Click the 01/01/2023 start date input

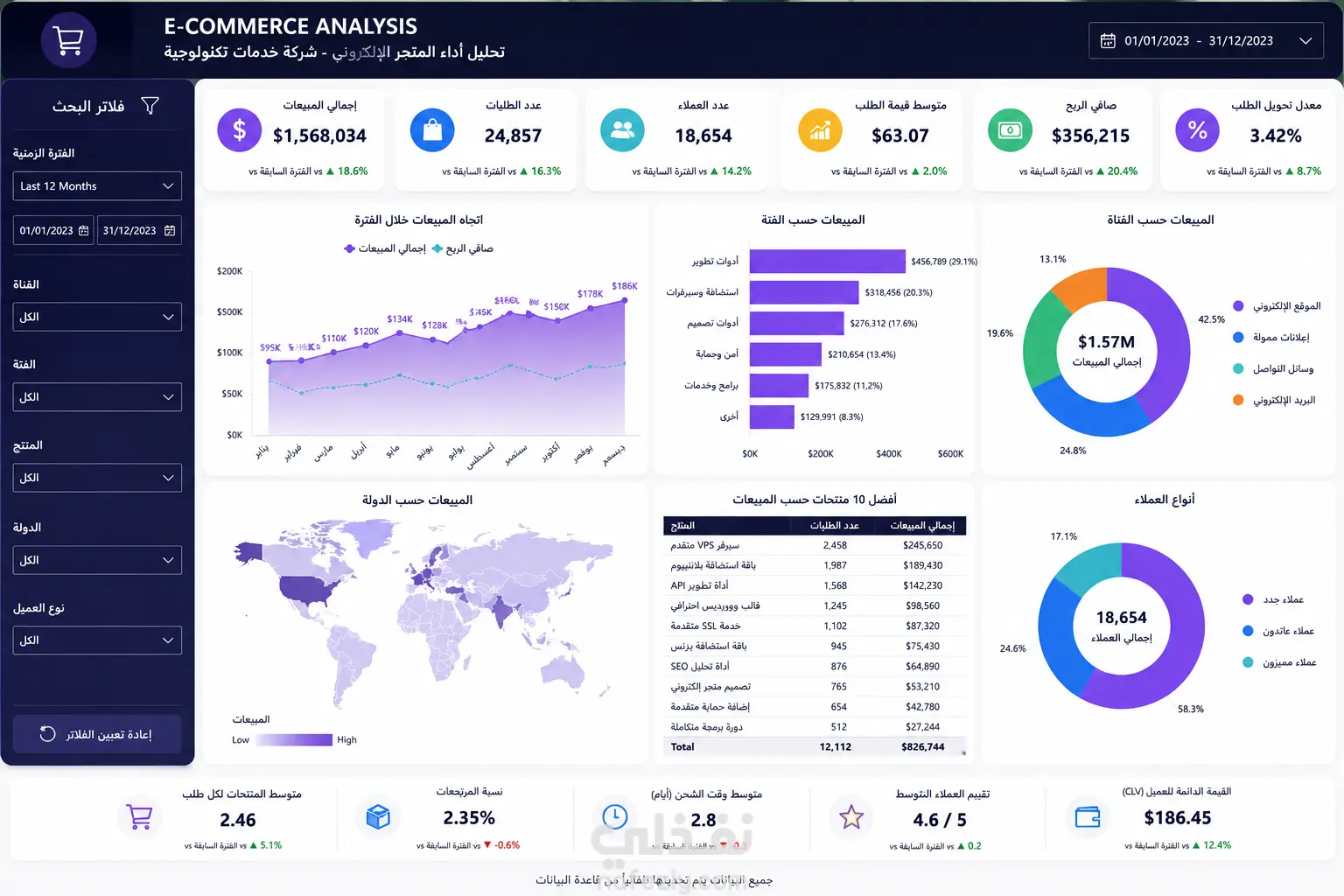click(53, 231)
